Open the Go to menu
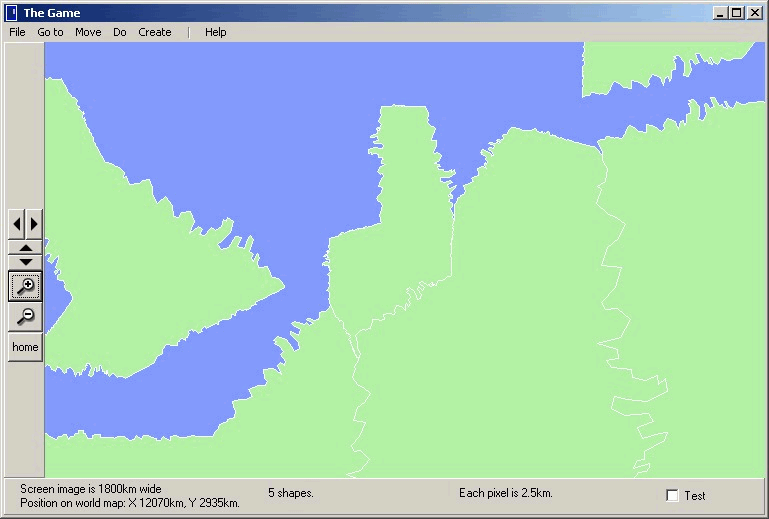 (50, 32)
